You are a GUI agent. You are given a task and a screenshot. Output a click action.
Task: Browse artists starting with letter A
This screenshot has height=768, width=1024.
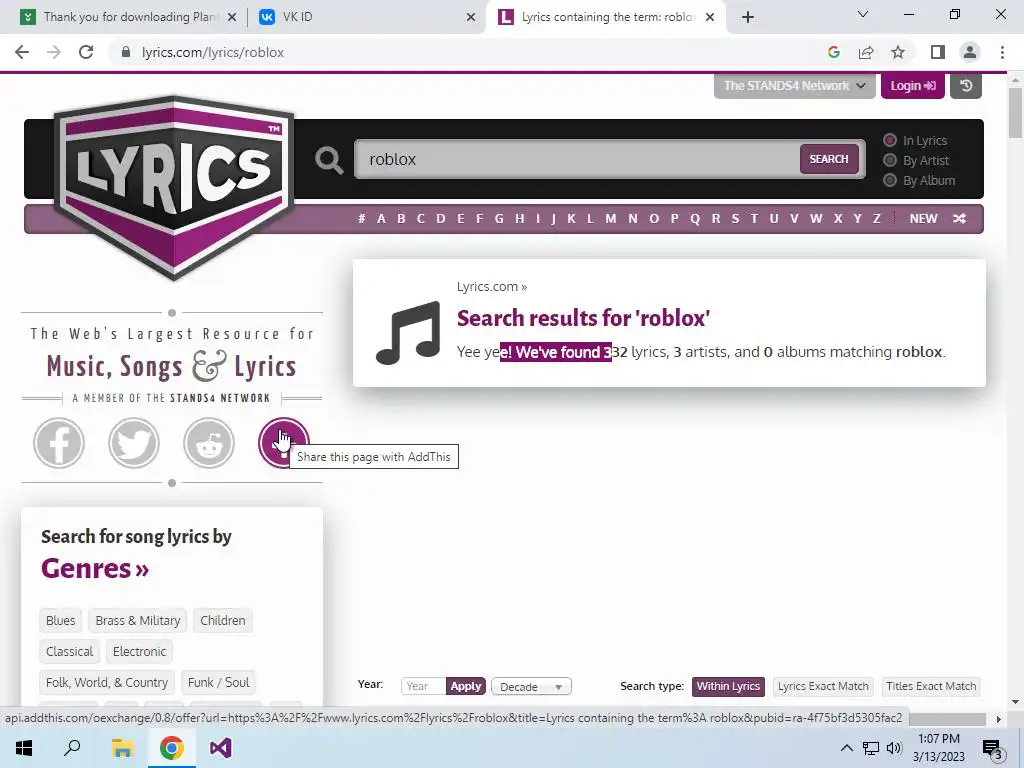click(381, 219)
